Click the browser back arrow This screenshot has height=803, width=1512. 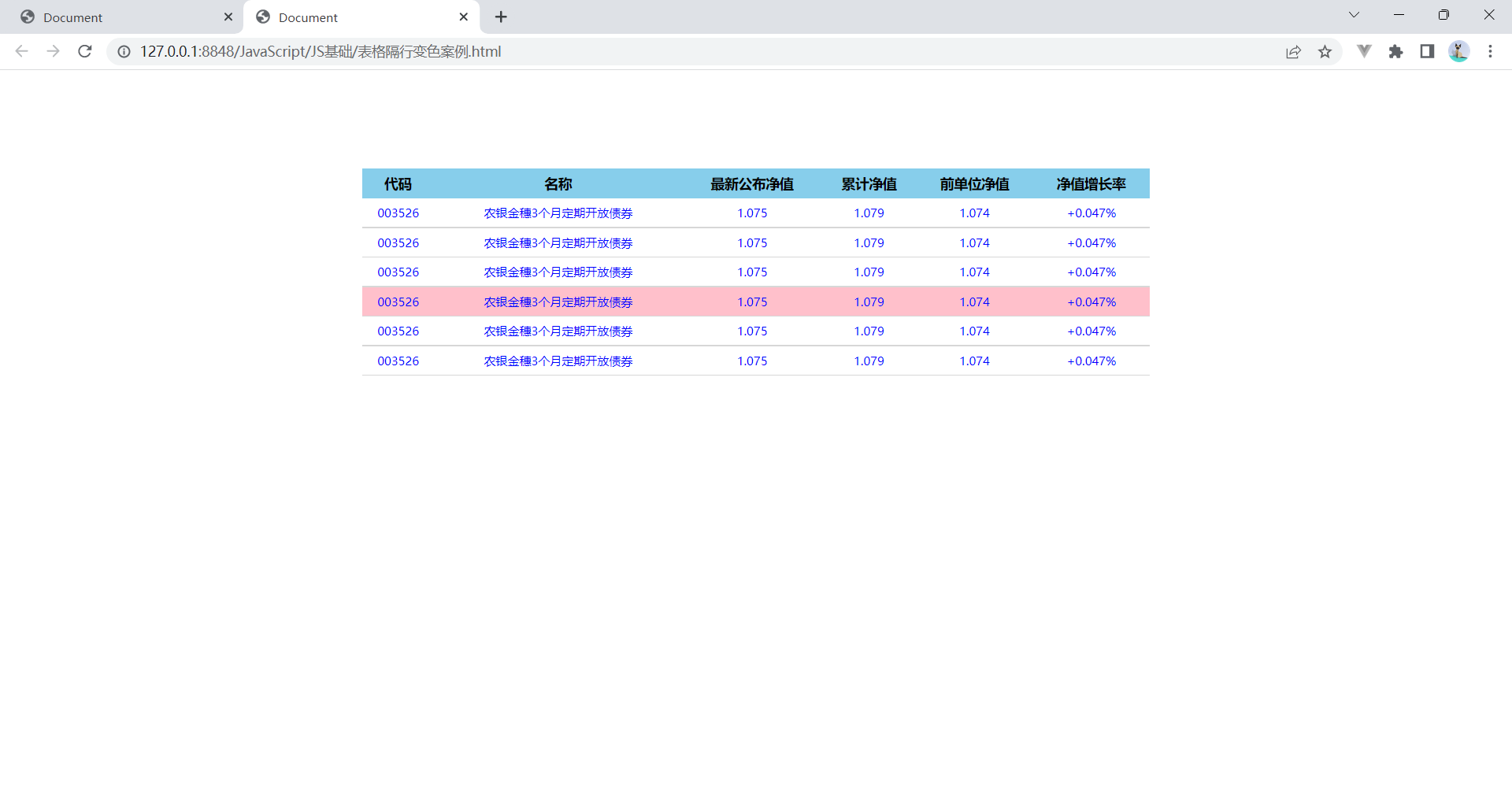21,51
